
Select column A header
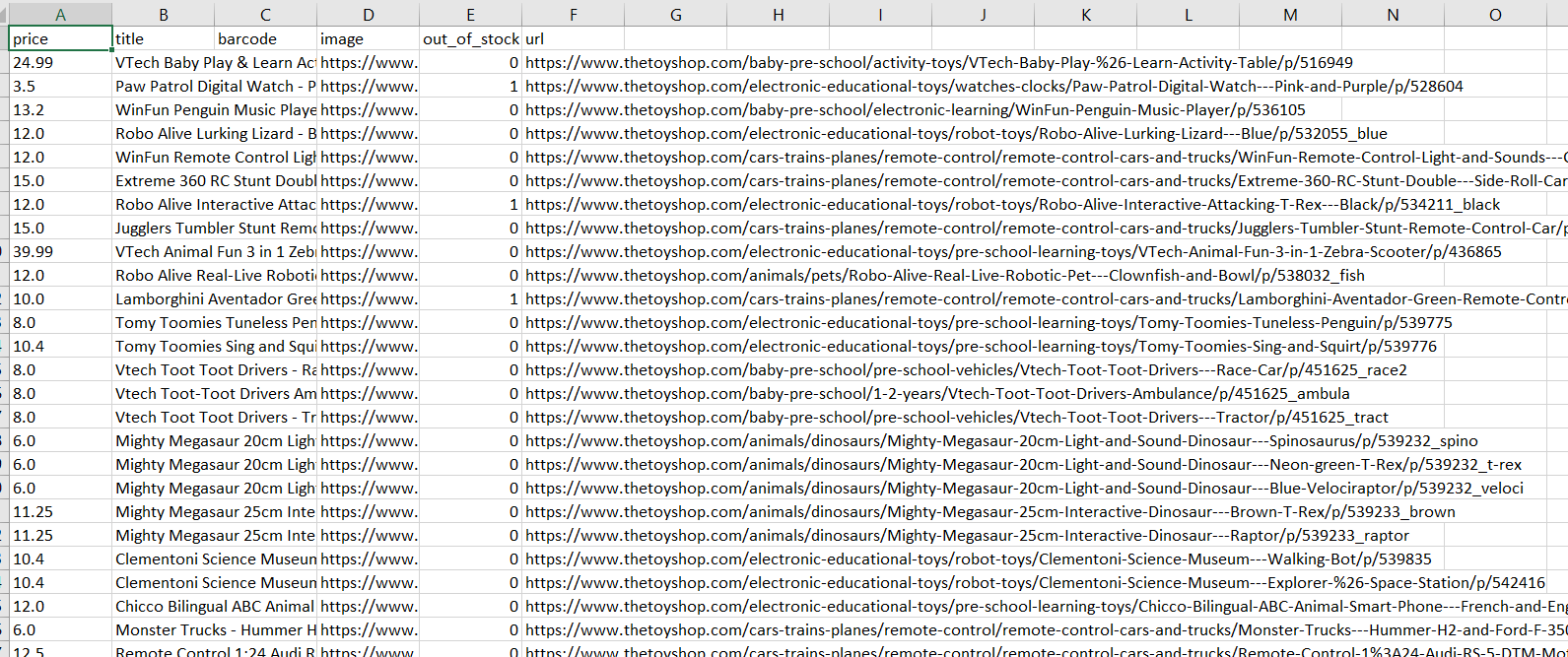click(61, 14)
